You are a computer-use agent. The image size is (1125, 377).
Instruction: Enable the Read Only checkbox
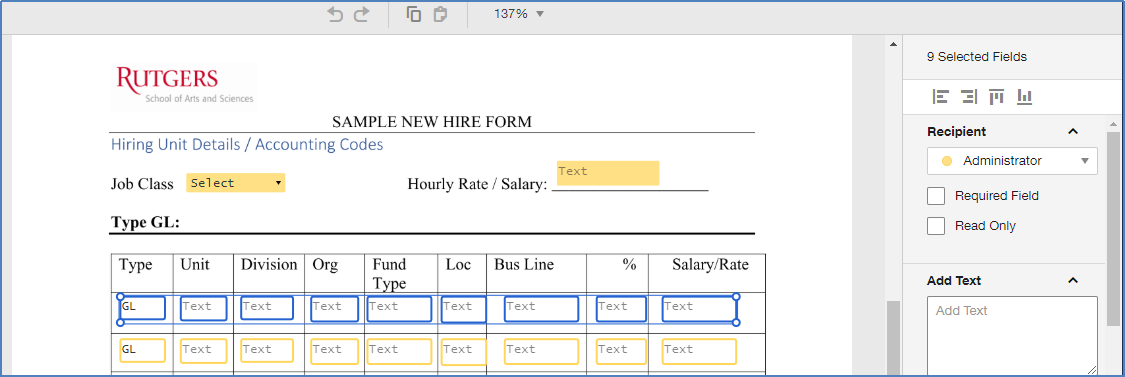[x=936, y=226]
